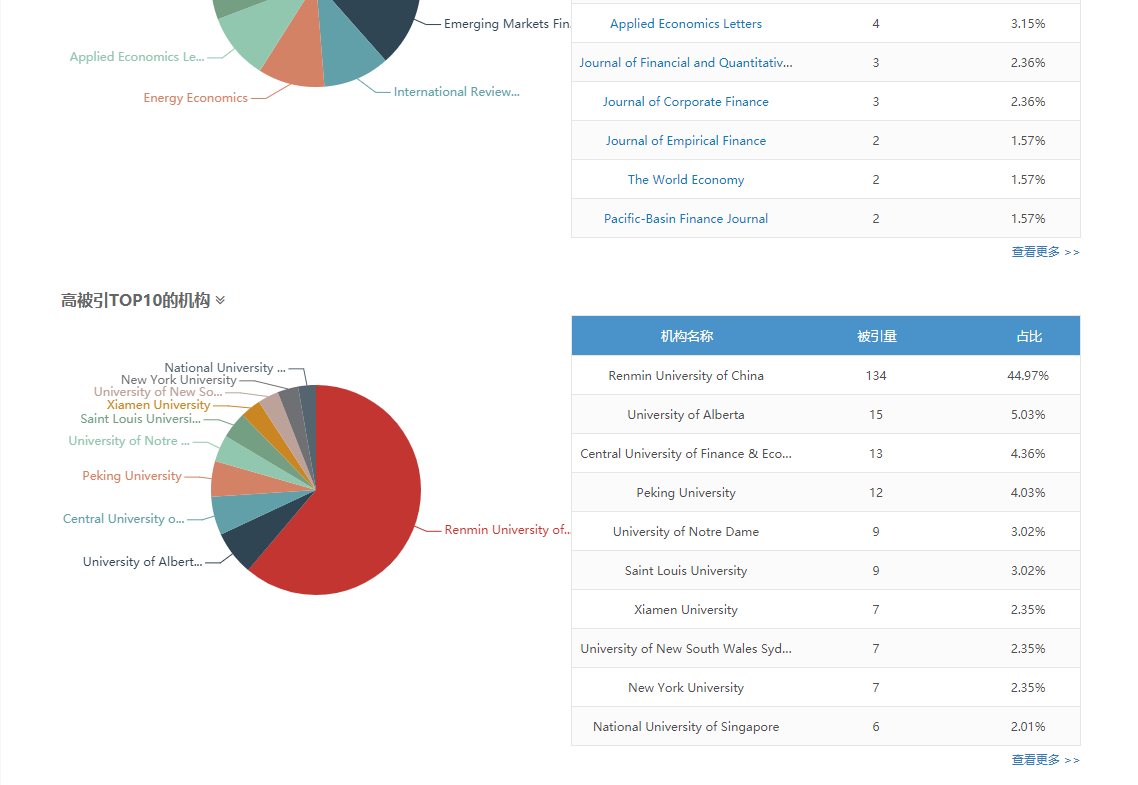This screenshot has width=1138, height=785.
Task: Open Journal of Empirical Finance link
Action: (x=686, y=141)
